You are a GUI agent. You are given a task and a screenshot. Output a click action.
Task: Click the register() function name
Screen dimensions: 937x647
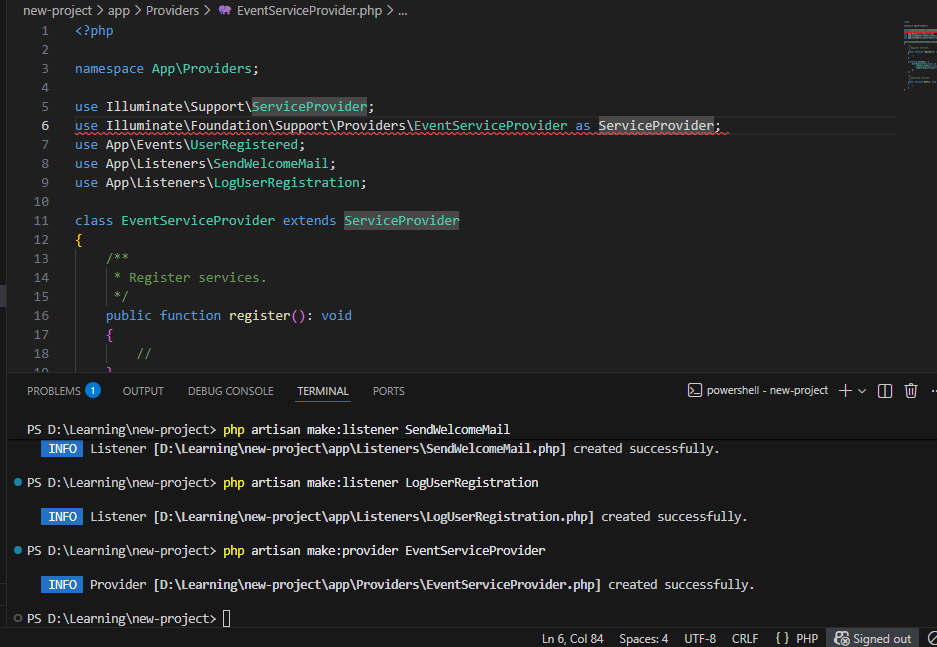(259, 315)
